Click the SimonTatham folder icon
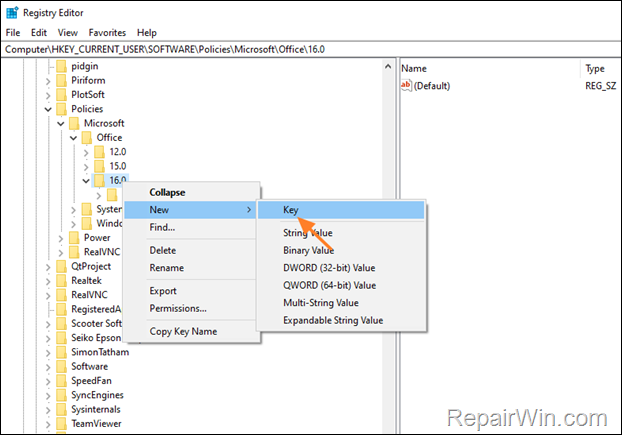 point(61,352)
